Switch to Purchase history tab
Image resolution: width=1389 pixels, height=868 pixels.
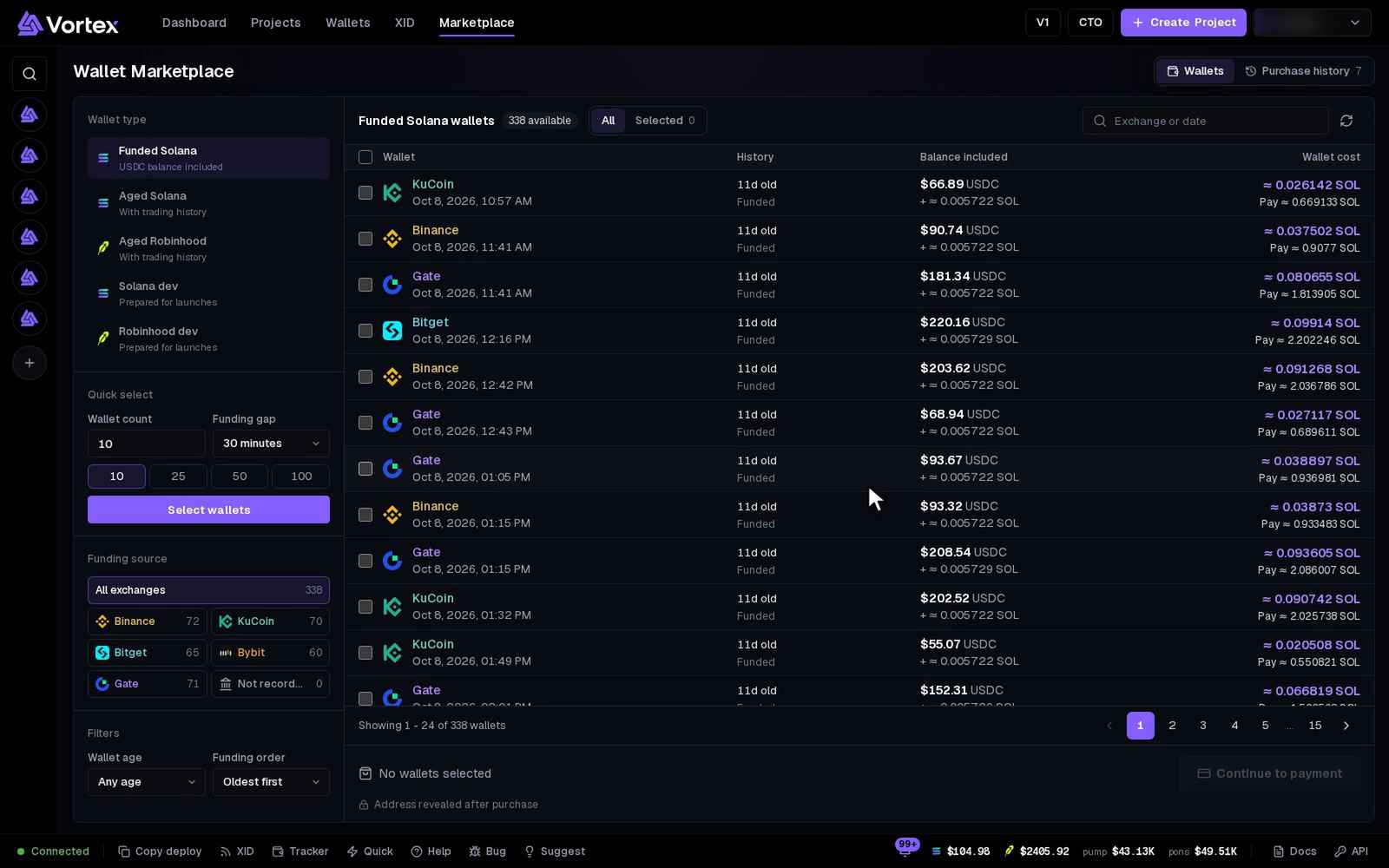point(1303,71)
